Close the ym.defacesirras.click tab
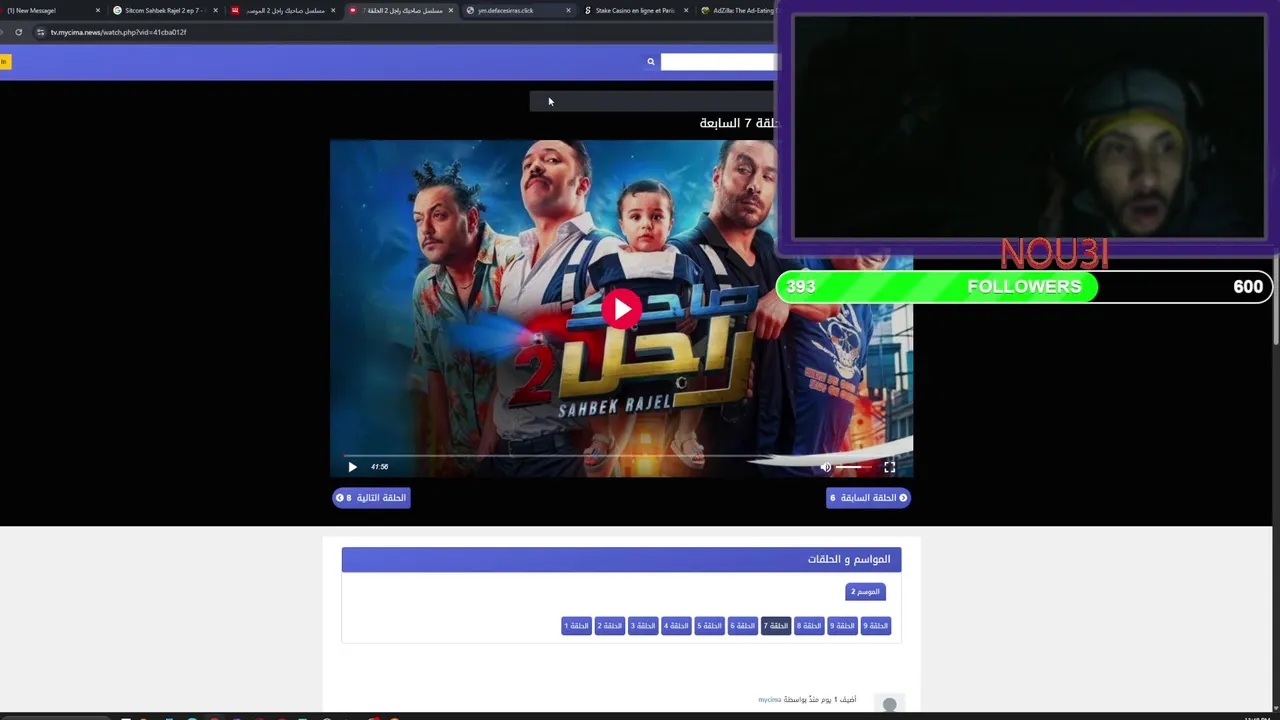The image size is (1280, 720). click(x=569, y=10)
